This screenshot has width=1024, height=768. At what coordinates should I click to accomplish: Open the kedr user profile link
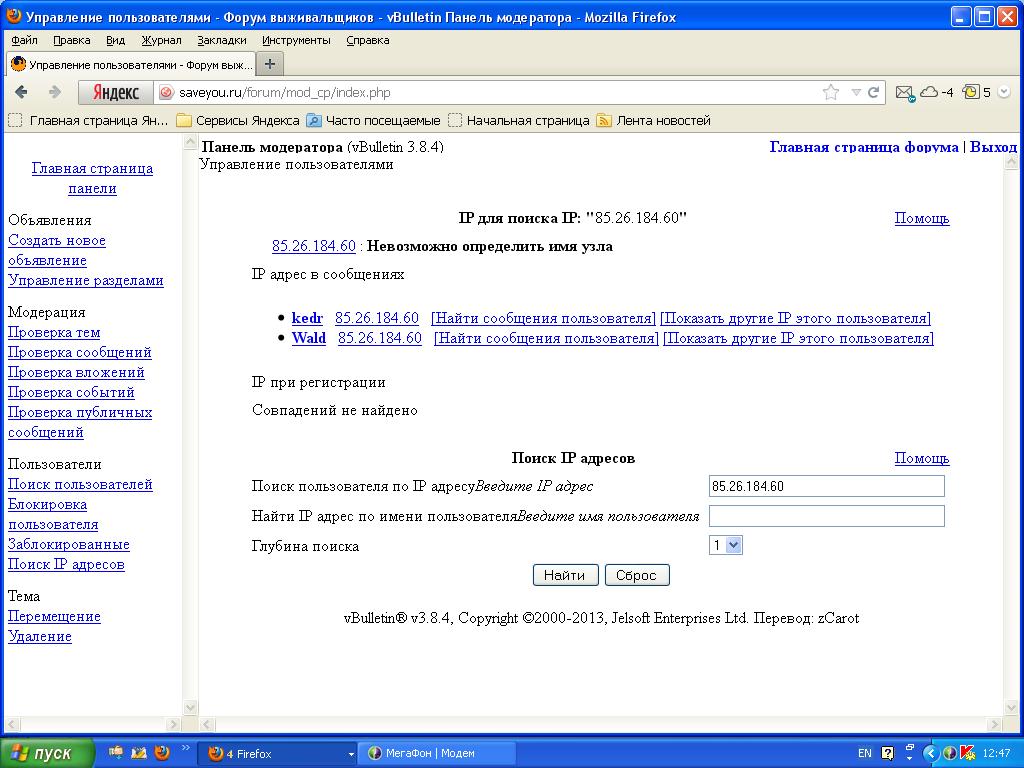coord(307,318)
